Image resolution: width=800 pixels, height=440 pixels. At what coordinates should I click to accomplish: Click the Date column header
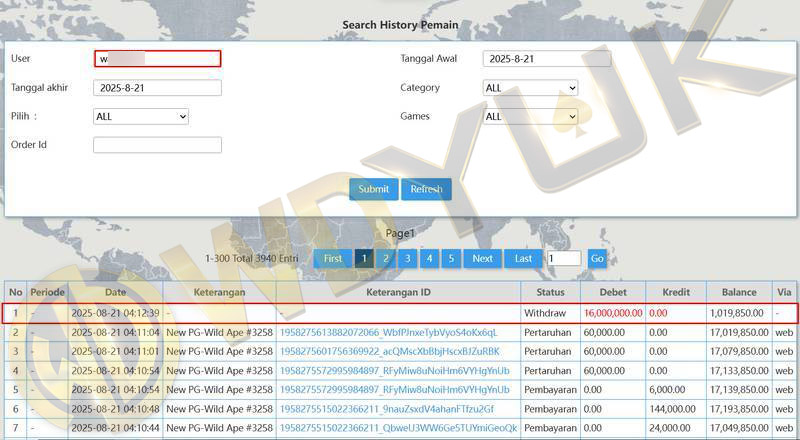[x=115, y=292]
